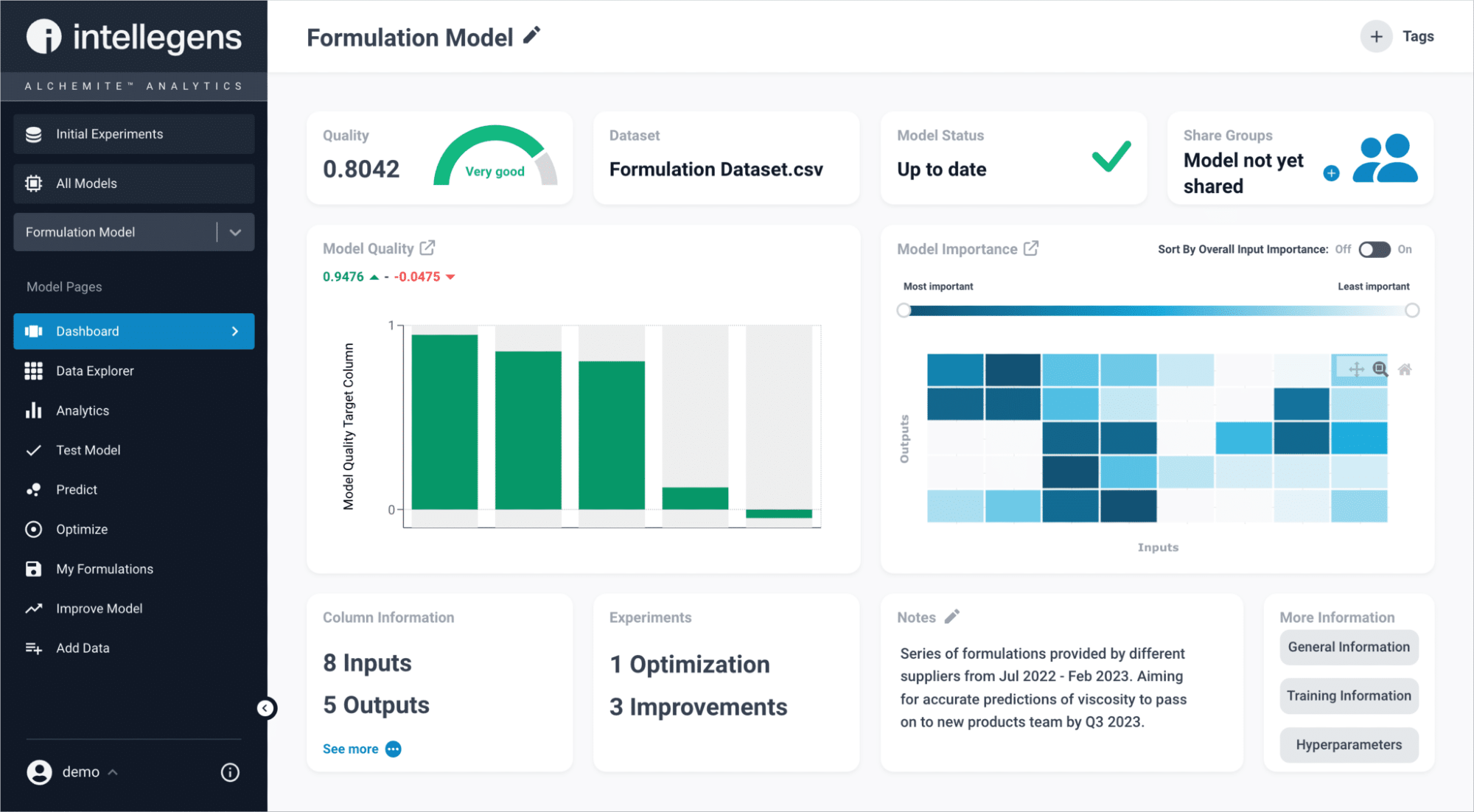Toggle Sort By Overall Input Importance switch
Image resolution: width=1474 pixels, height=812 pixels.
[1375, 250]
